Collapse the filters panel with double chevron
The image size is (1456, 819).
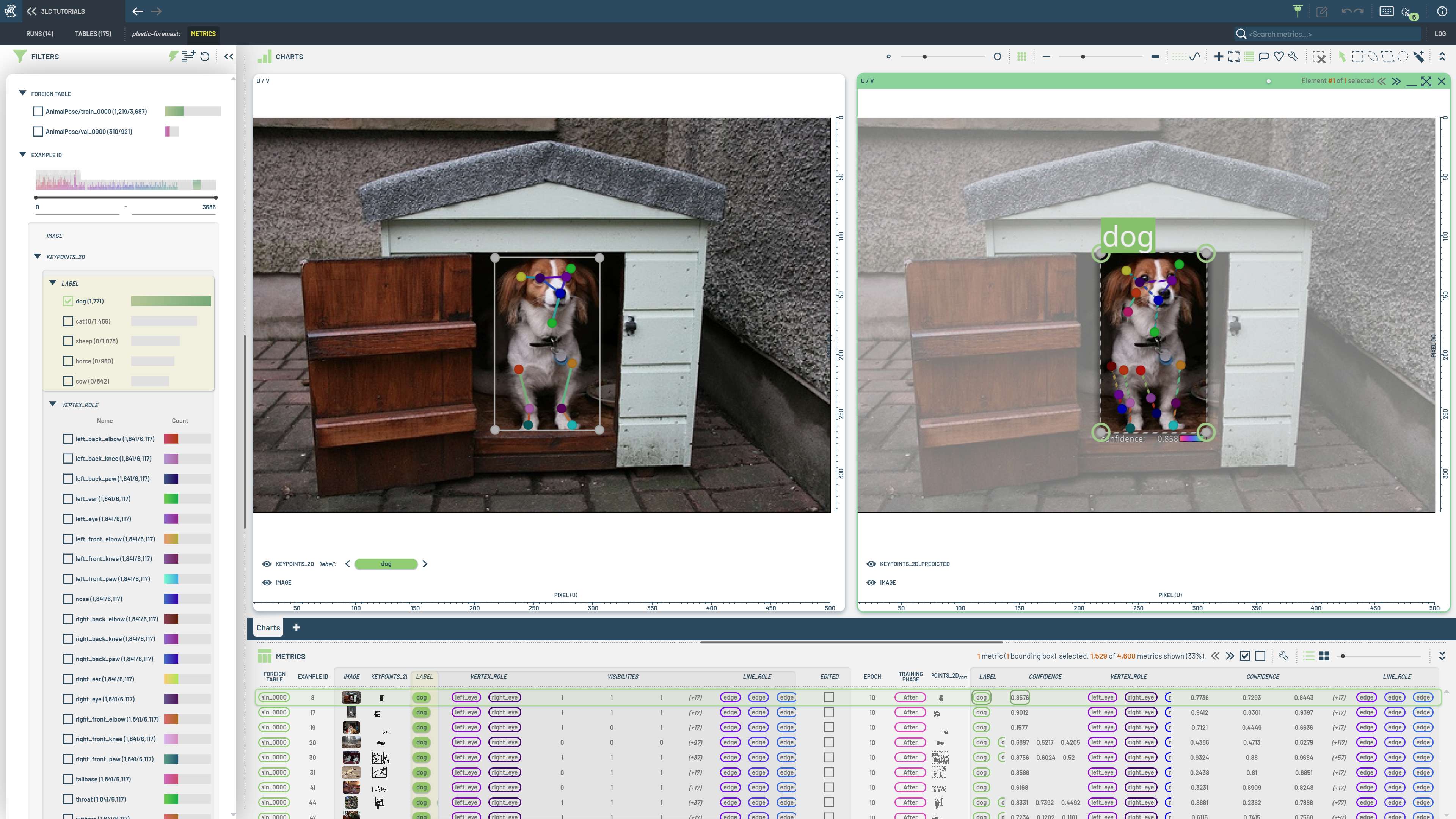click(228, 57)
